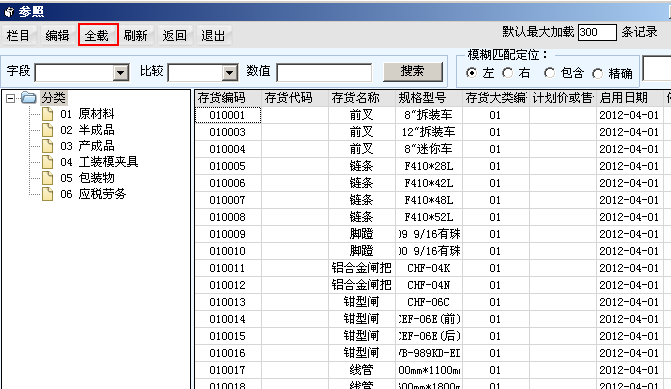Click the 钳型闸 name in row 010015
671x389 pixels.
(x=362, y=336)
